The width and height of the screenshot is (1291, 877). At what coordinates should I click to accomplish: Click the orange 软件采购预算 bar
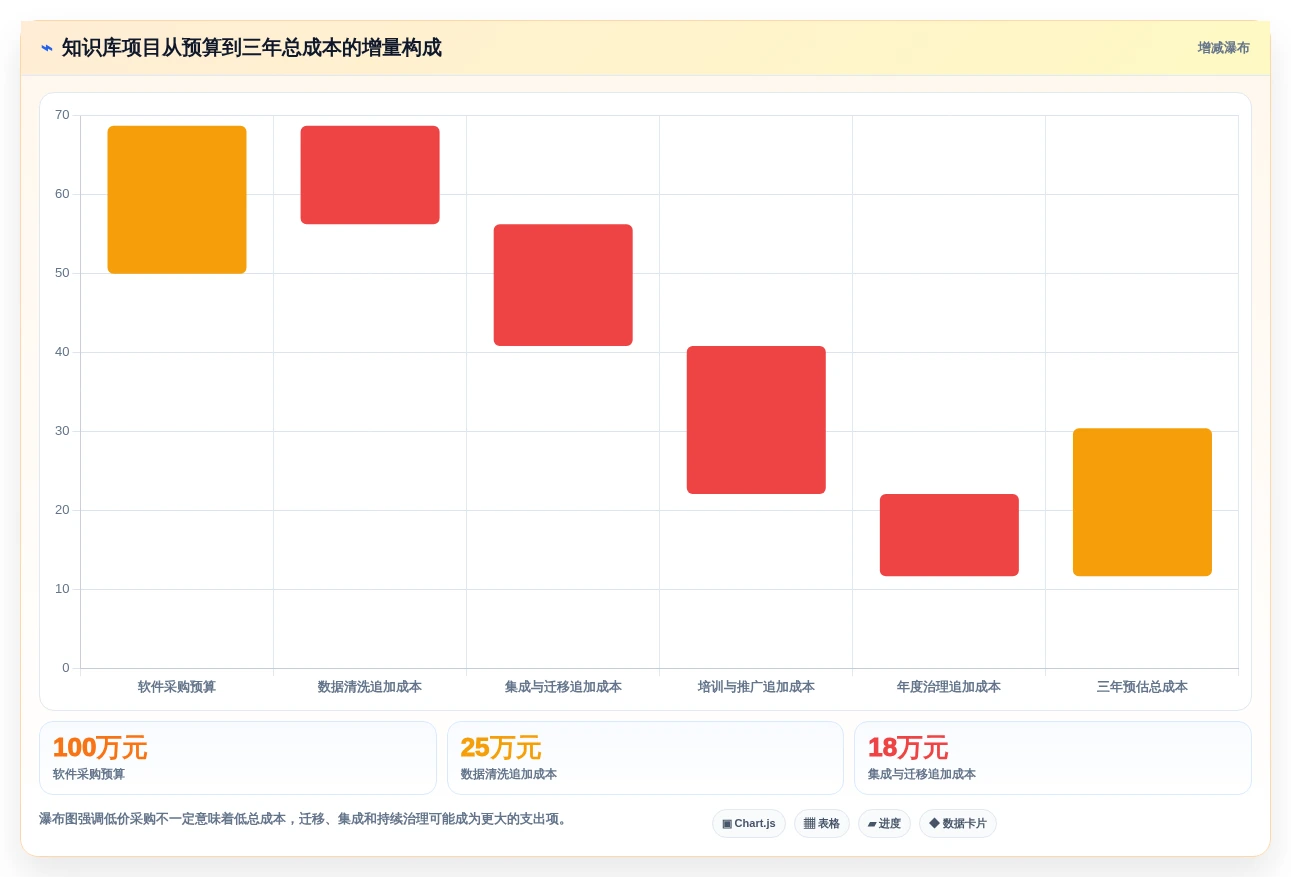coord(177,200)
